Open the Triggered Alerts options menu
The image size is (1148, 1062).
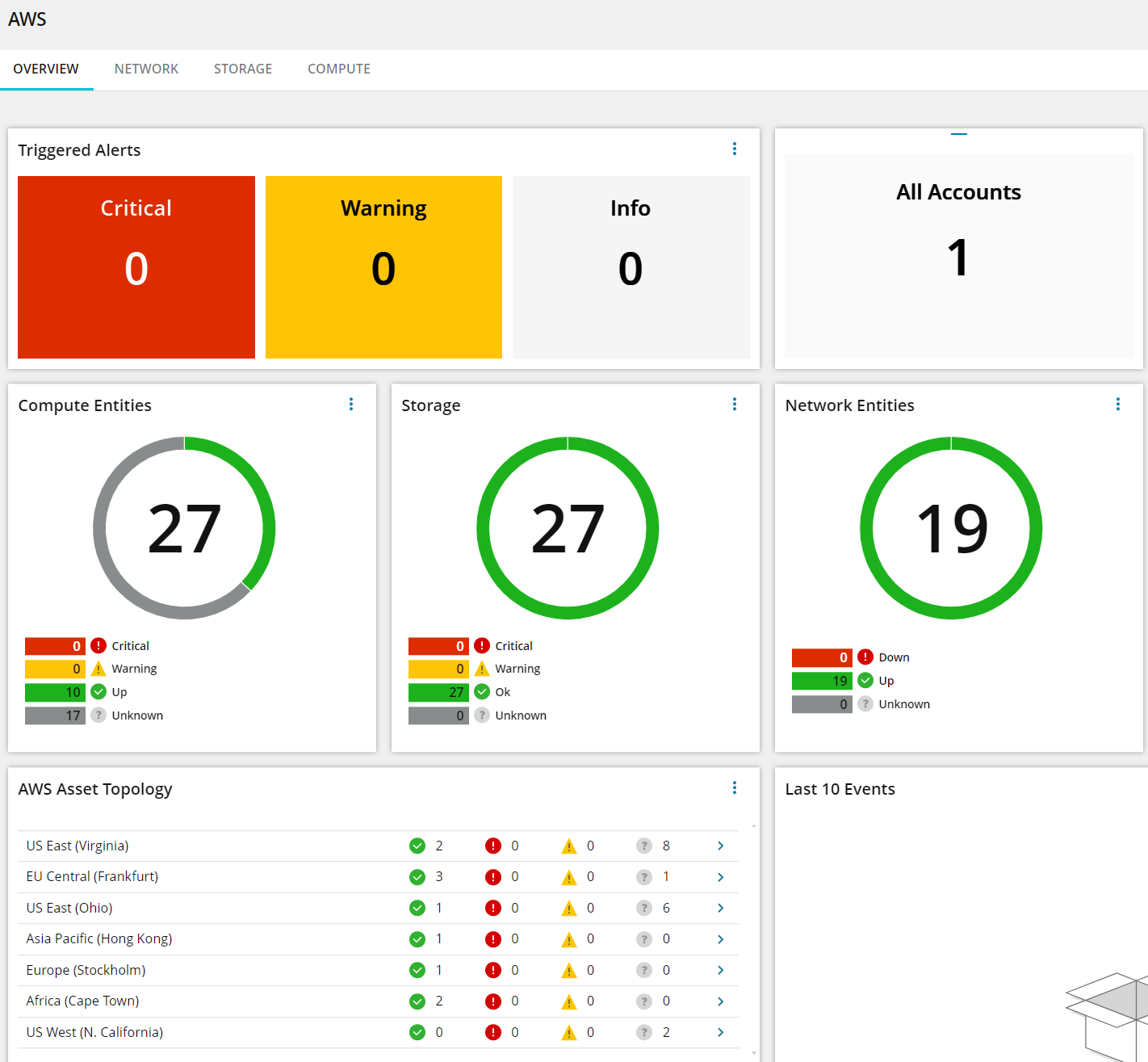735,149
